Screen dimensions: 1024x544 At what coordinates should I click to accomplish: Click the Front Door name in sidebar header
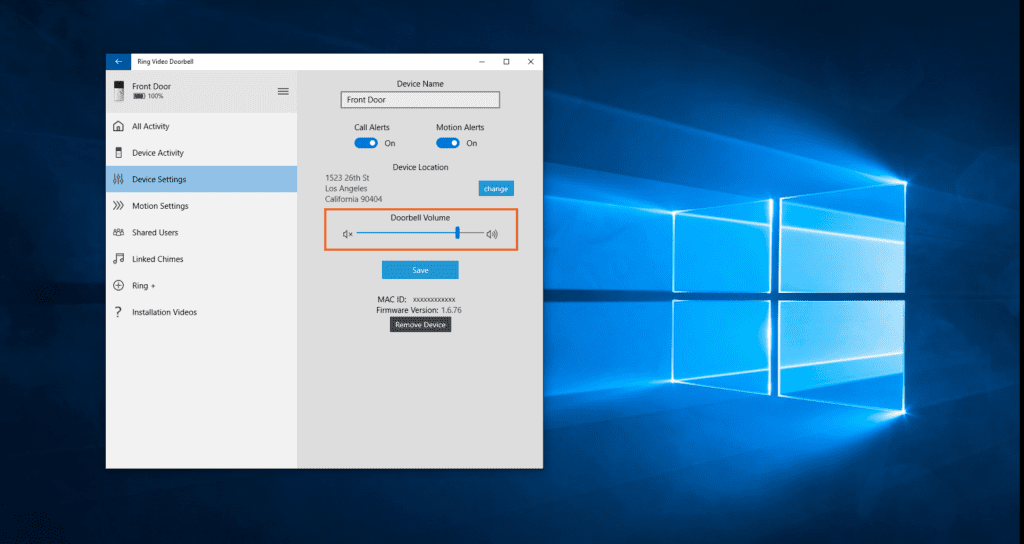tap(152, 86)
